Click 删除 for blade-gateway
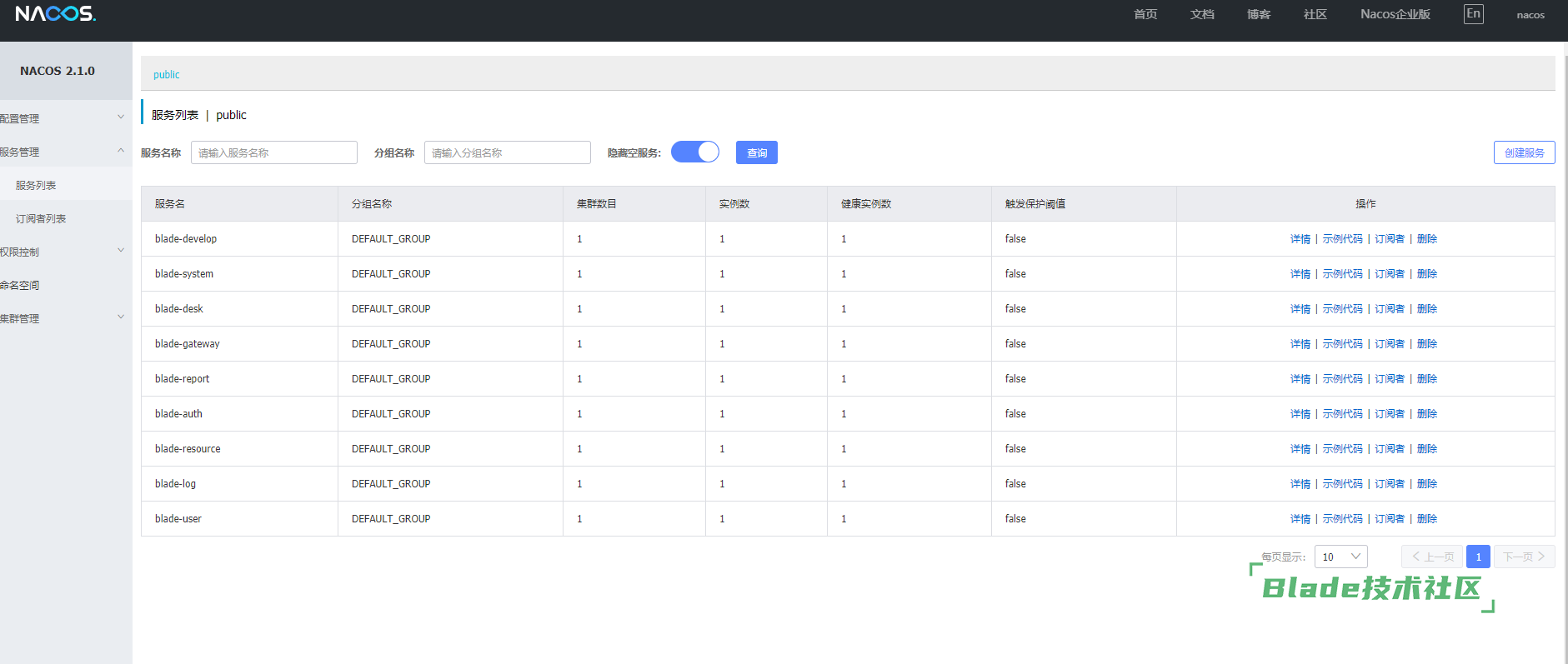Screen dimensions: 1568x664 click(1427, 344)
